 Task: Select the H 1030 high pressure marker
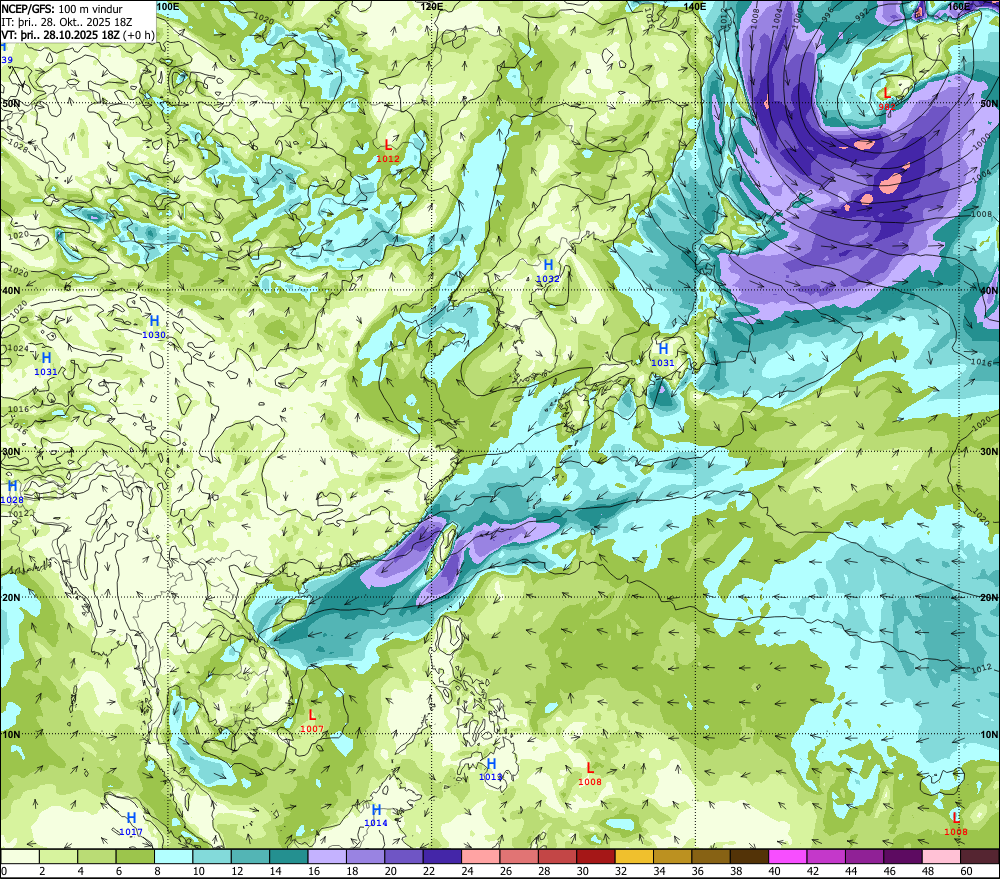(154, 327)
